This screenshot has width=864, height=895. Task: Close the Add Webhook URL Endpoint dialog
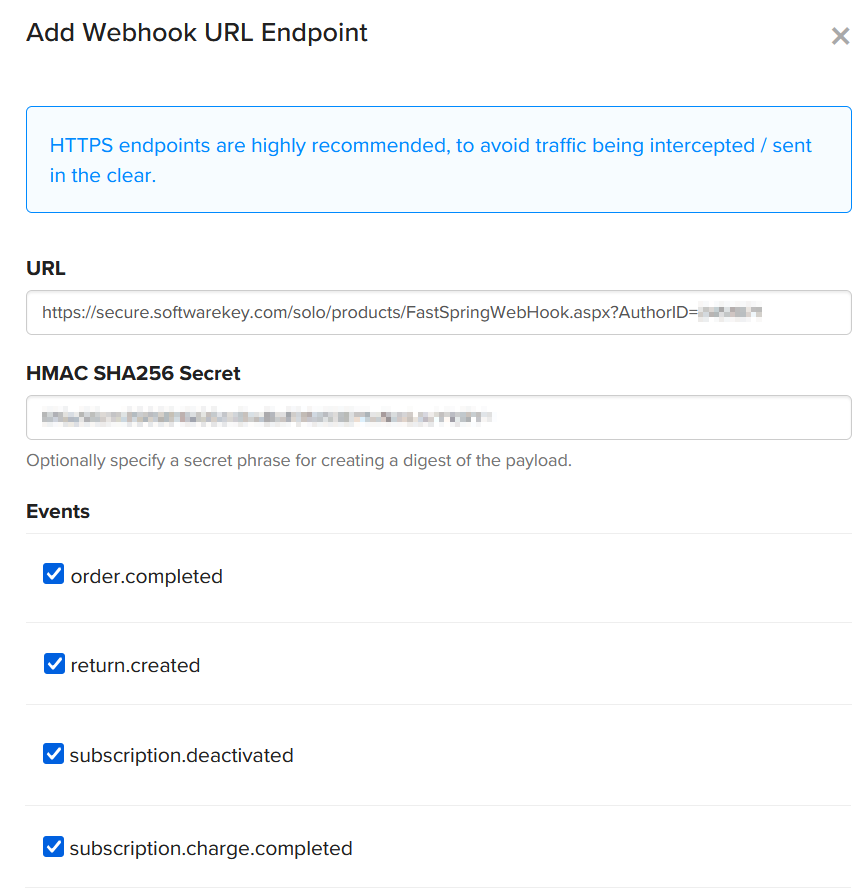pos(840,37)
